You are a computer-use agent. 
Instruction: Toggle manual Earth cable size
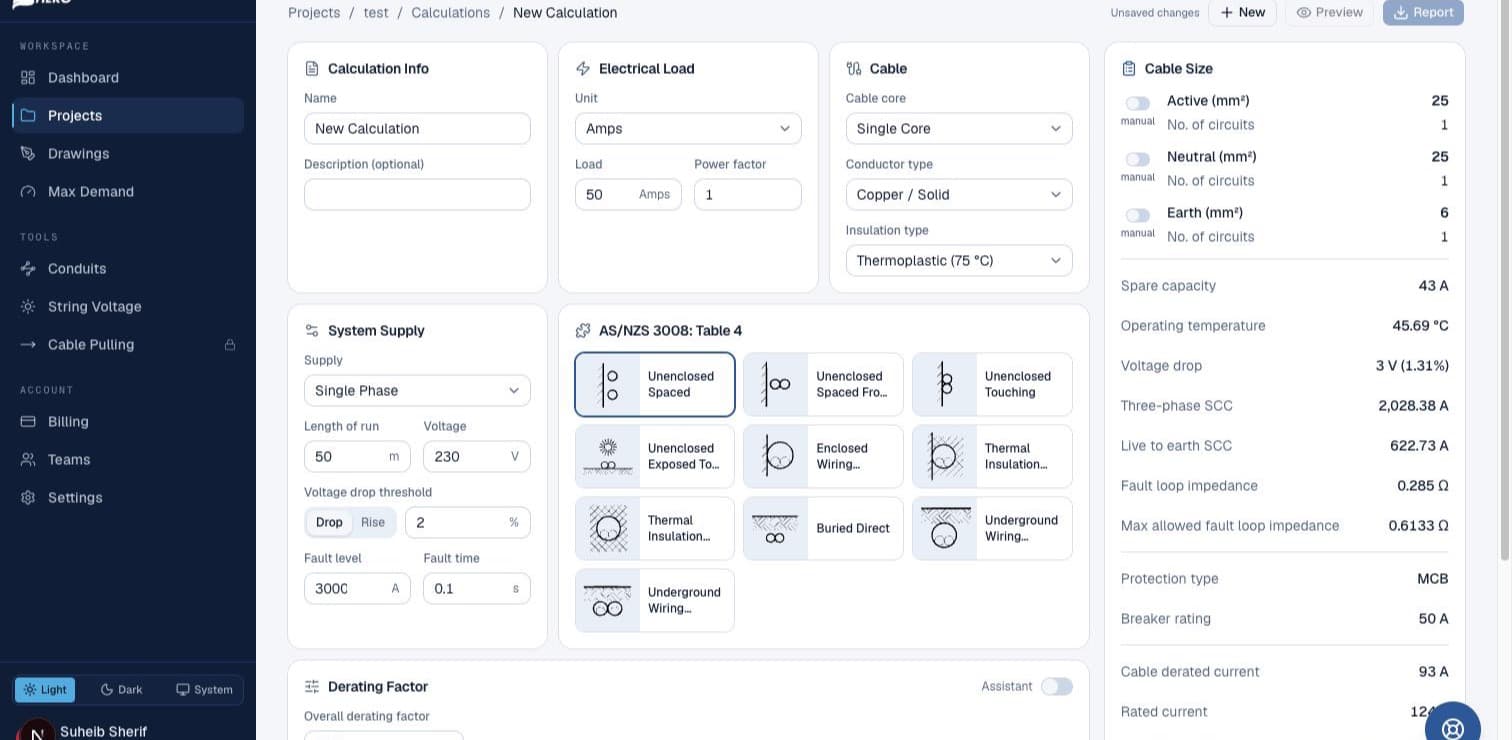tap(1137, 215)
